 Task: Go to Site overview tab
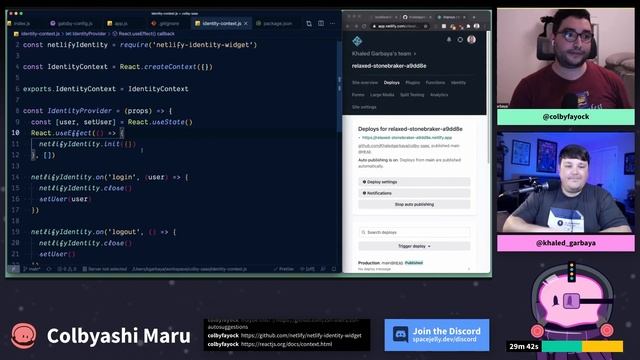tap(365, 82)
